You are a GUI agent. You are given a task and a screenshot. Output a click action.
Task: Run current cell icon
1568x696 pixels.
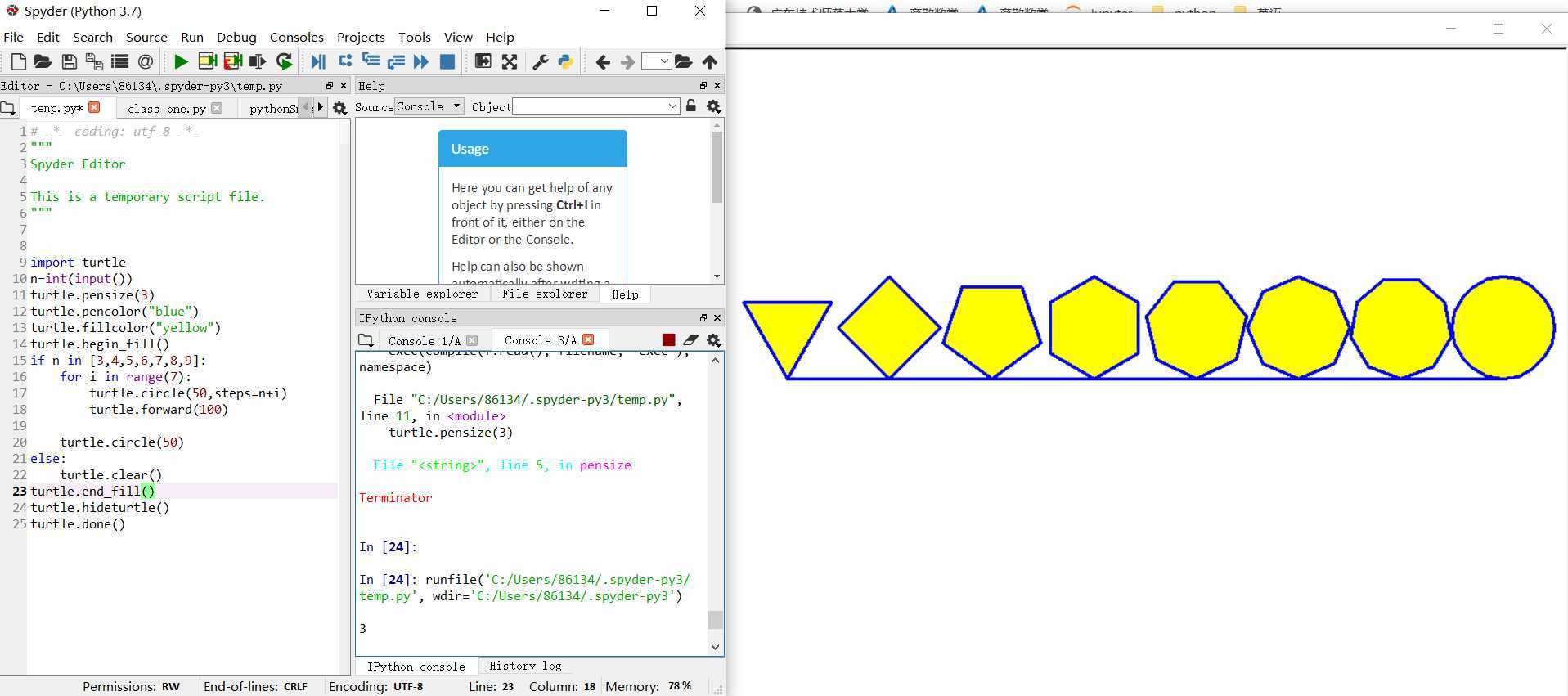[x=207, y=61]
